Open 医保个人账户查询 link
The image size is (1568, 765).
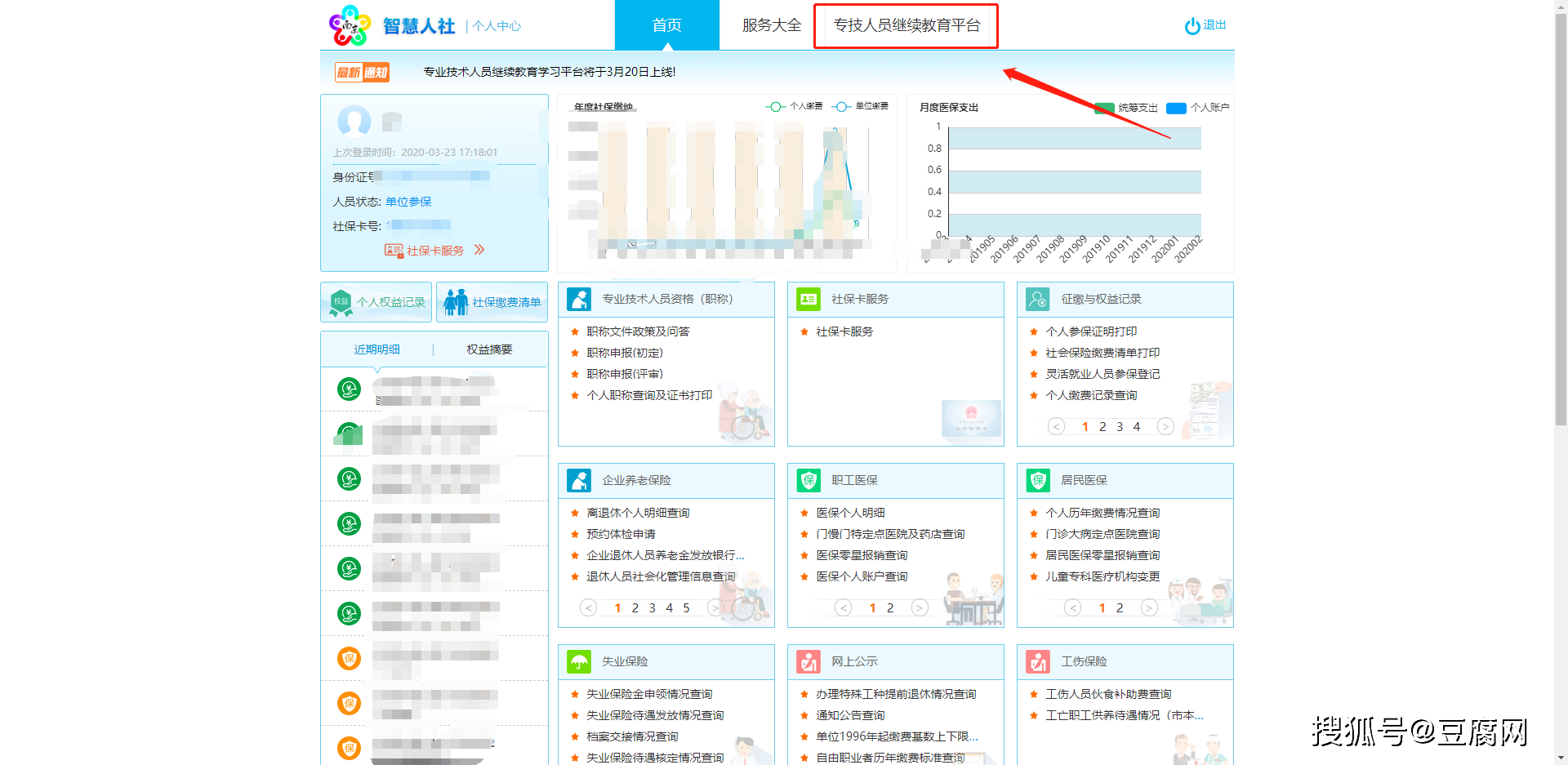coord(862,576)
